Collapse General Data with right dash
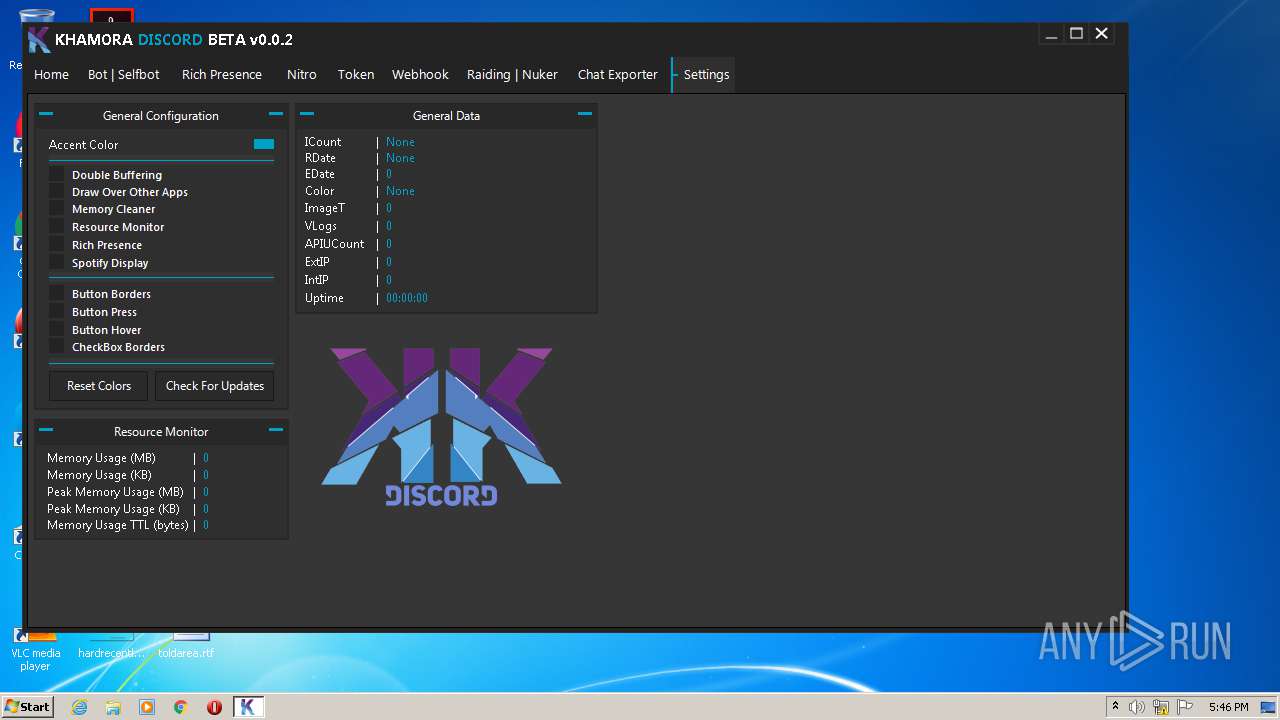The height and width of the screenshot is (720, 1280). click(585, 114)
